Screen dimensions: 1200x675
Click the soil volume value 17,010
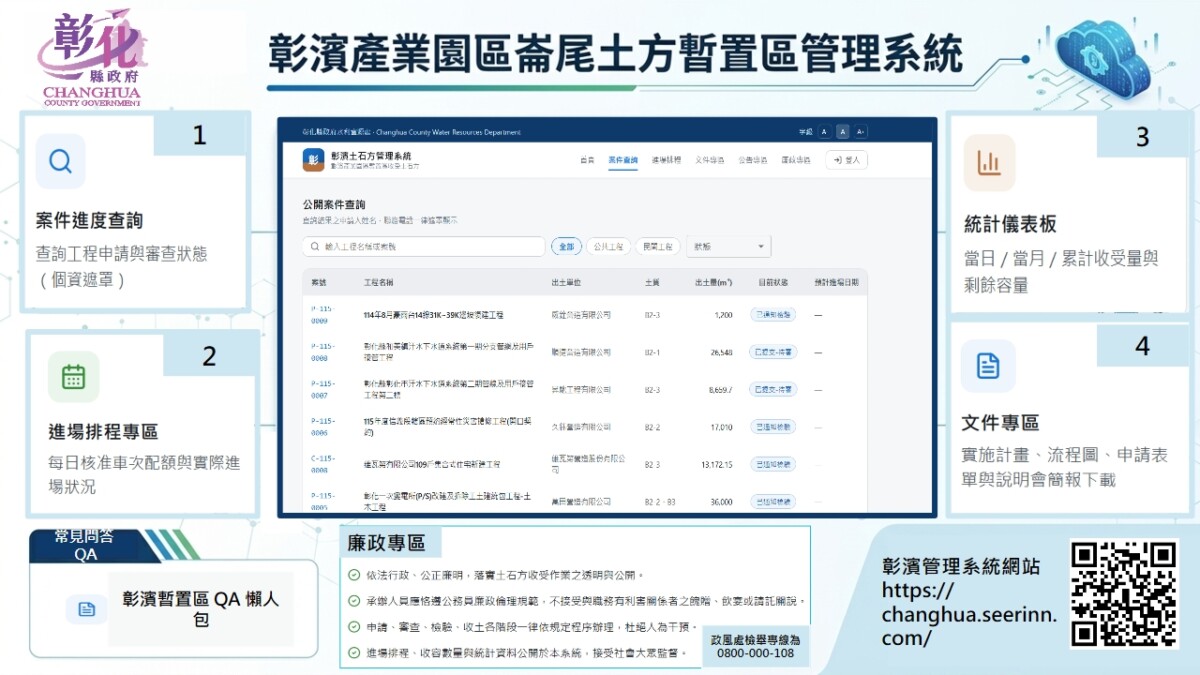coord(722,426)
